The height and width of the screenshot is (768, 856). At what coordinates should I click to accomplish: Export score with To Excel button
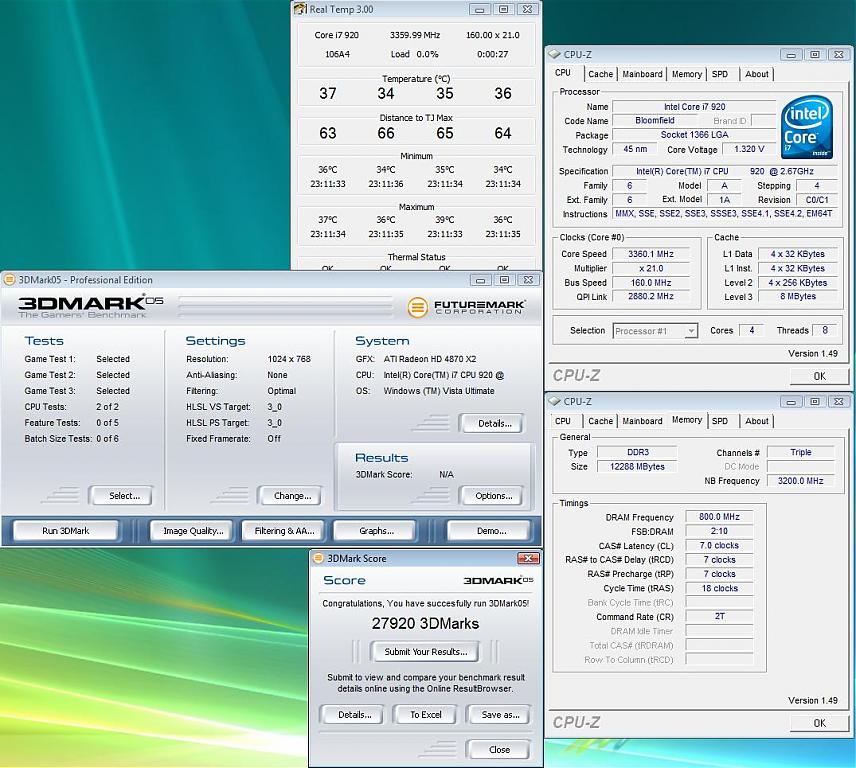[426, 715]
